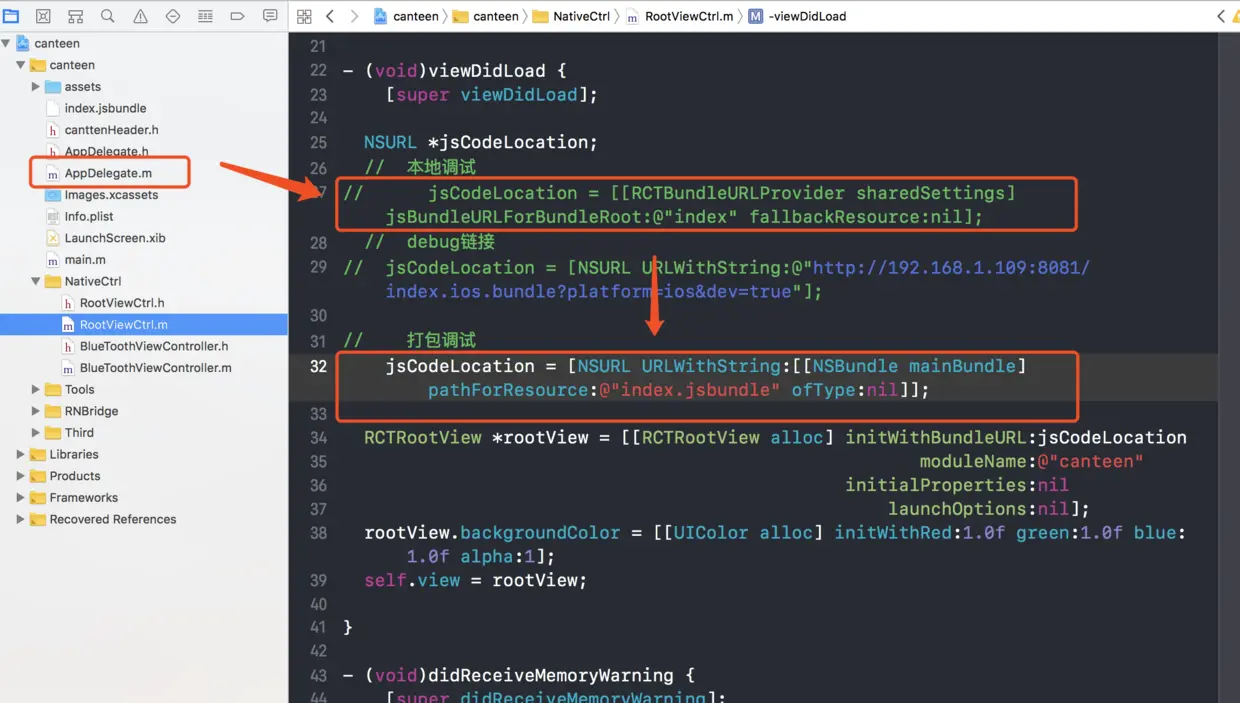This screenshot has width=1240, height=703.
Task: Select the Frameworks group row
Action: click(x=144, y=497)
